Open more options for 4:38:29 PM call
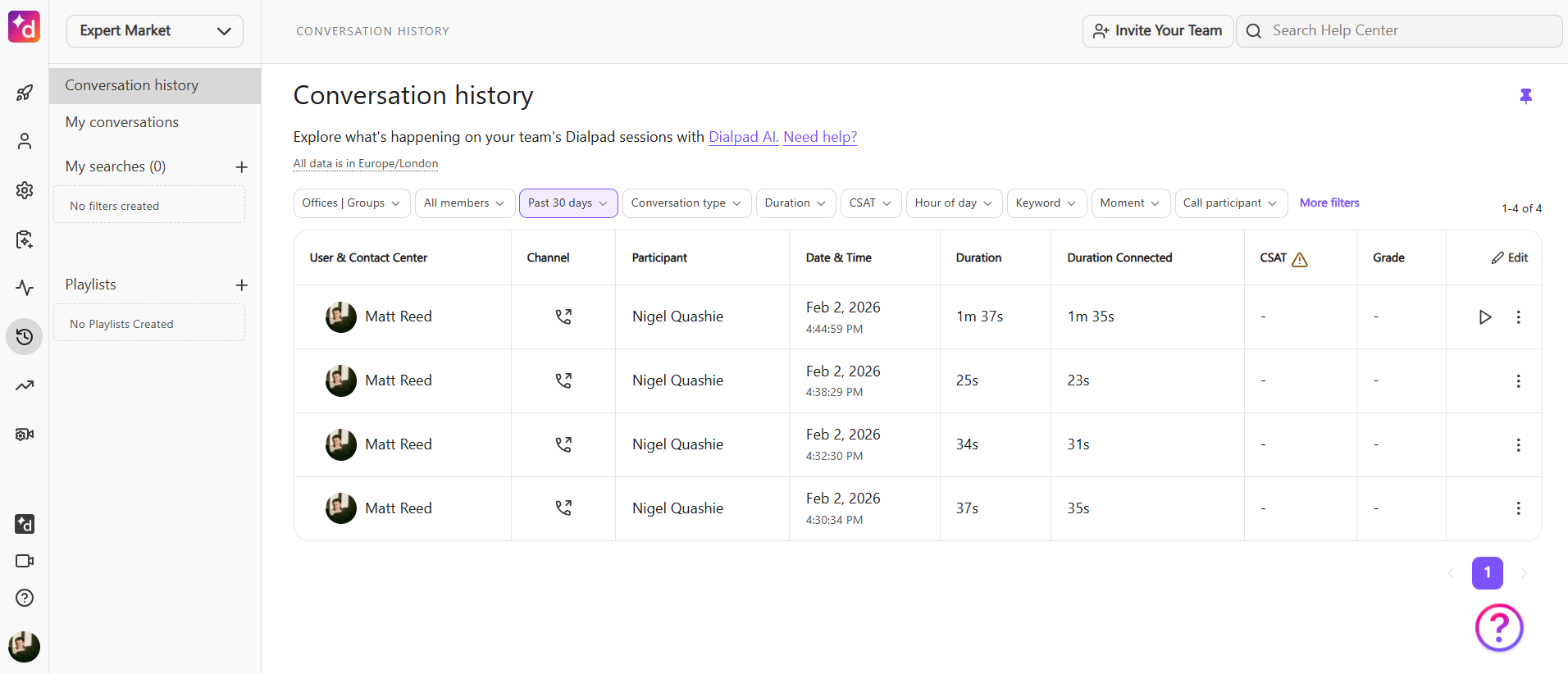This screenshot has width=1568, height=674. click(1518, 381)
